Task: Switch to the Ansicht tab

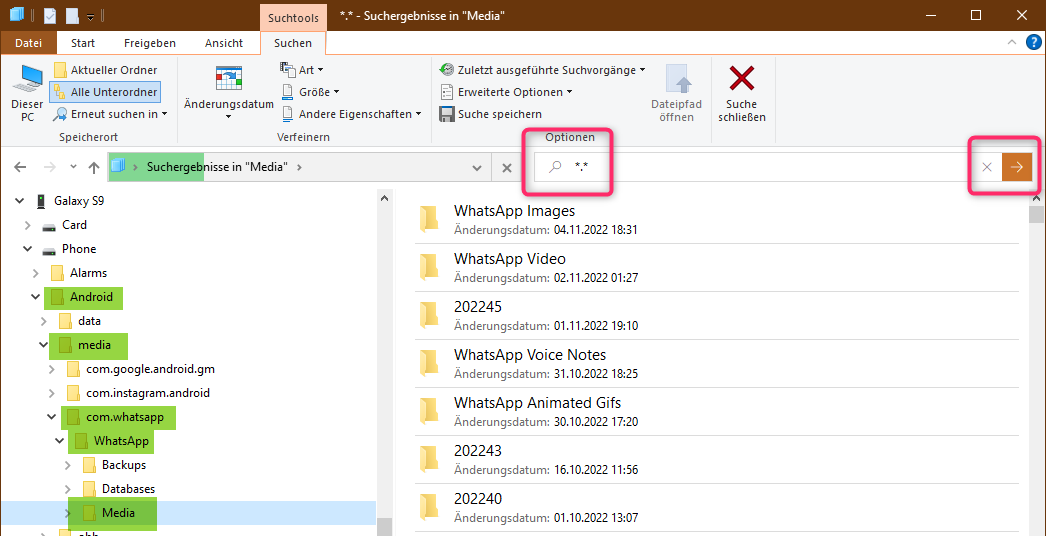Action: tap(223, 43)
